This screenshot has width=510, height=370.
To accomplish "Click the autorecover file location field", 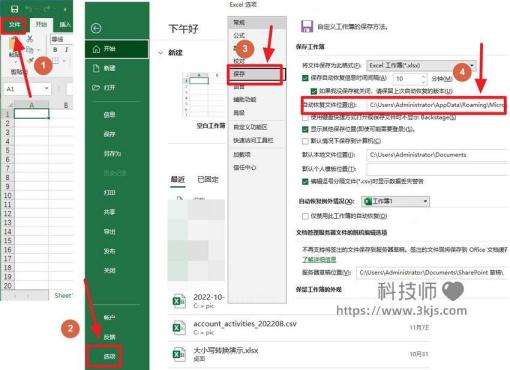I will [437, 105].
